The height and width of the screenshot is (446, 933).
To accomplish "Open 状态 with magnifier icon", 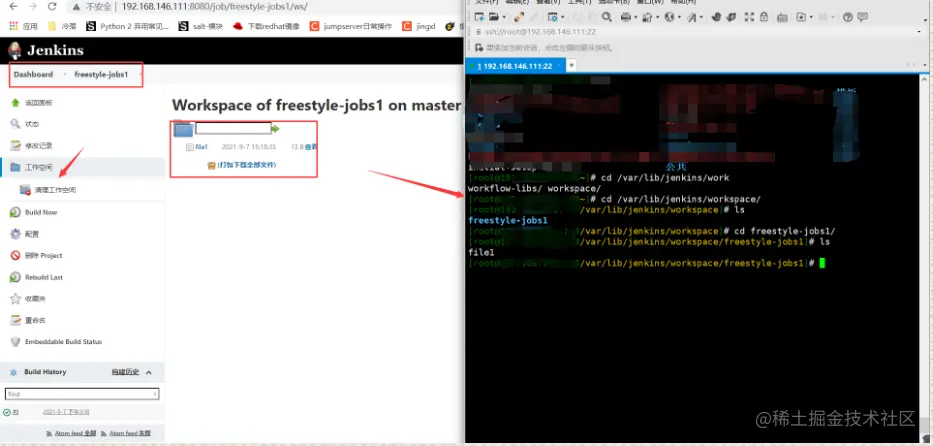I will [25, 124].
